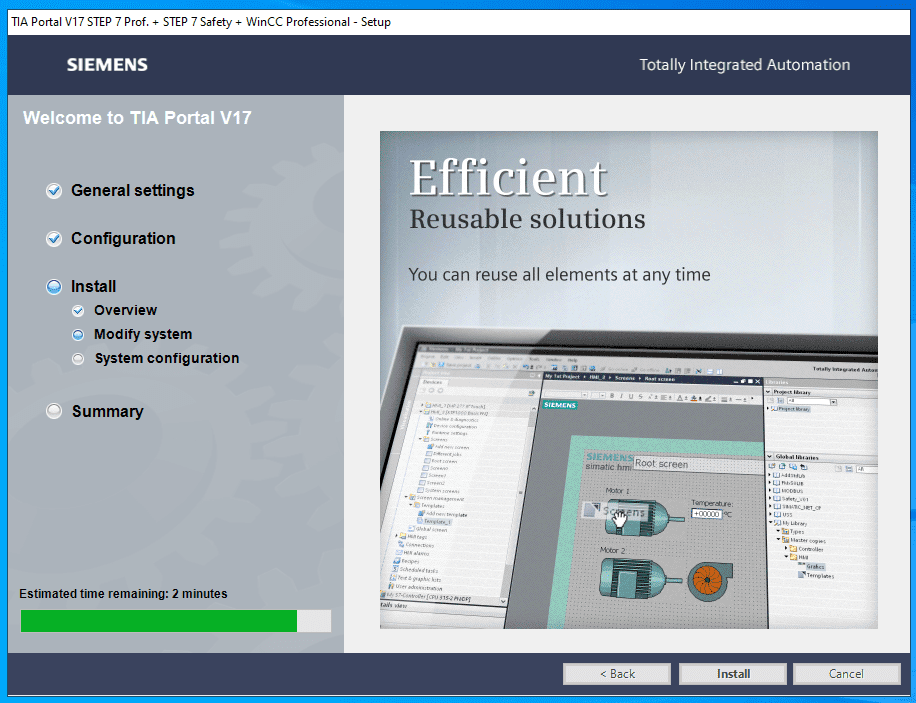This screenshot has width=916, height=703.
Task: Click the Reusable solutions subtitle
Action: [x=527, y=219]
